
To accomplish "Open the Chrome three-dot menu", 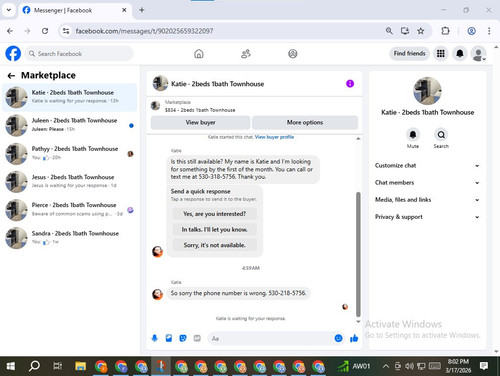I will pos(489,31).
